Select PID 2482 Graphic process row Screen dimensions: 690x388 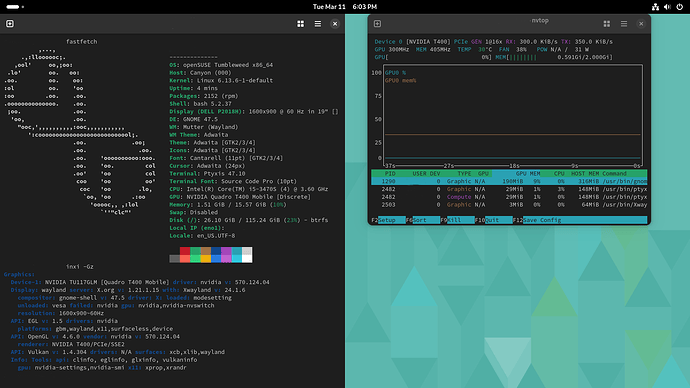tap(509, 189)
